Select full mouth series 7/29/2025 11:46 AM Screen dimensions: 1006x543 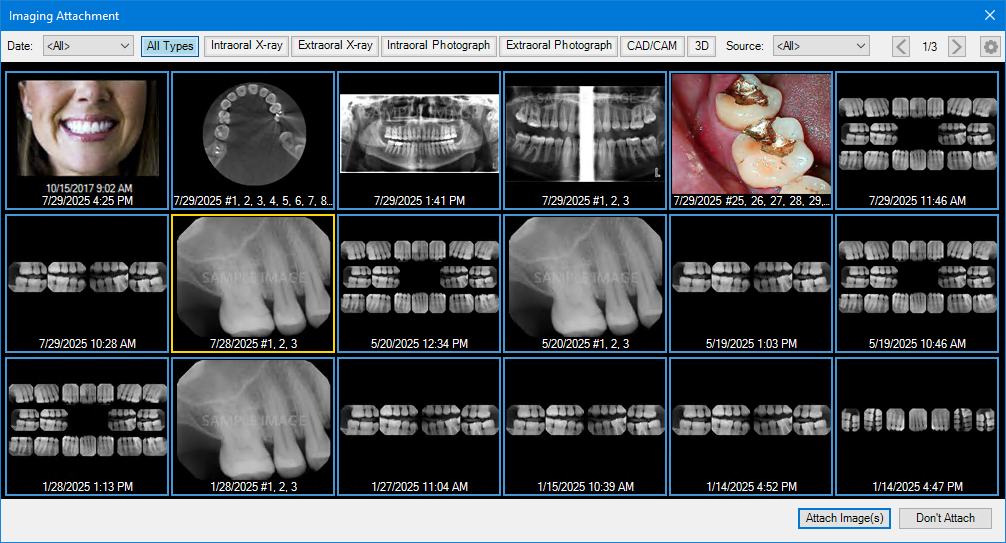coord(917,141)
